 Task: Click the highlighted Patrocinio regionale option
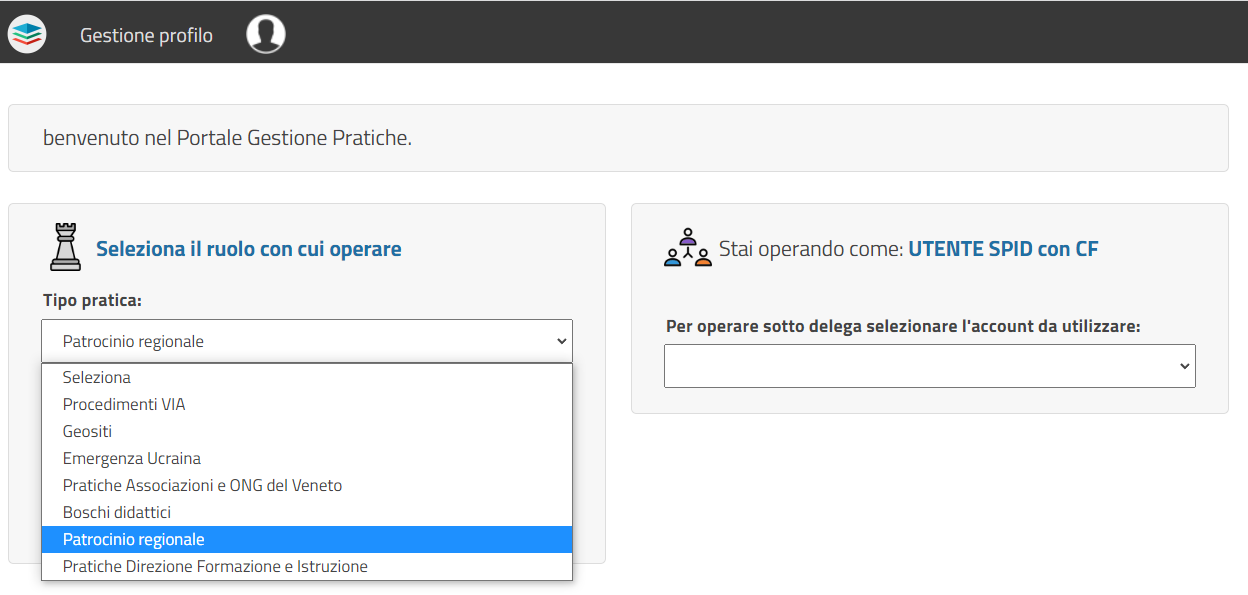(134, 540)
